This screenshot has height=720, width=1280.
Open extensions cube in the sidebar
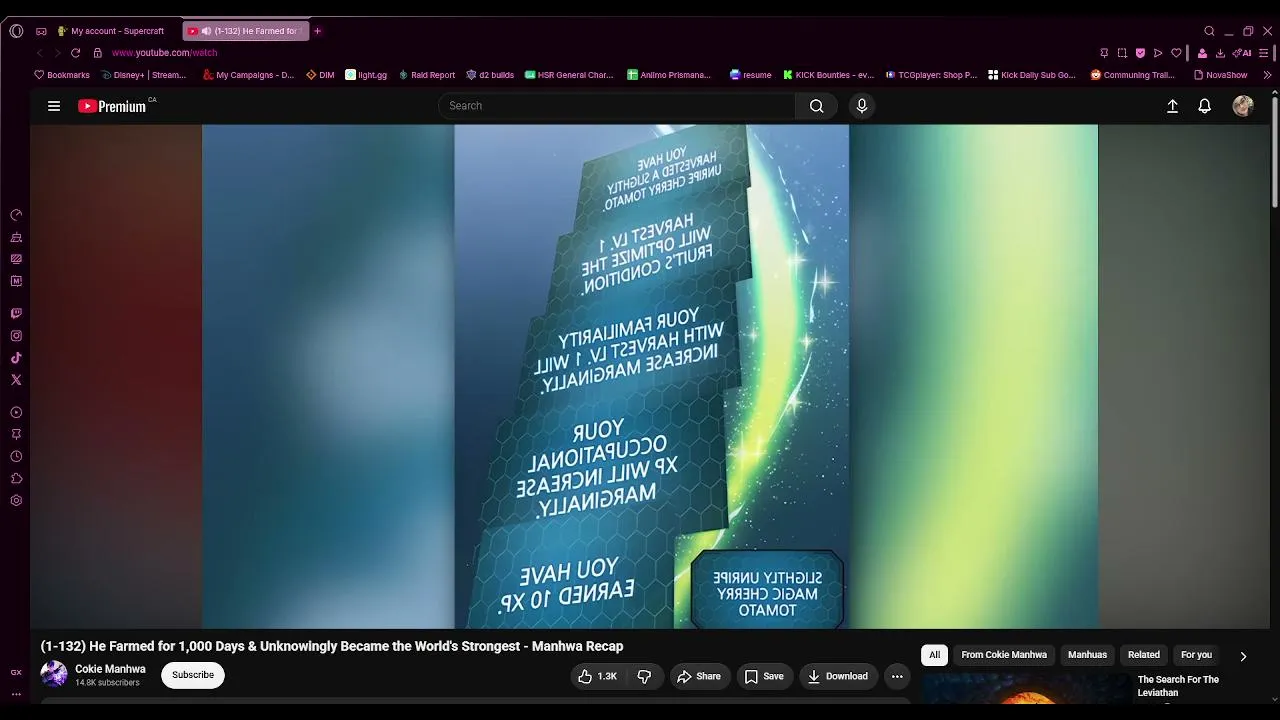(x=16, y=478)
